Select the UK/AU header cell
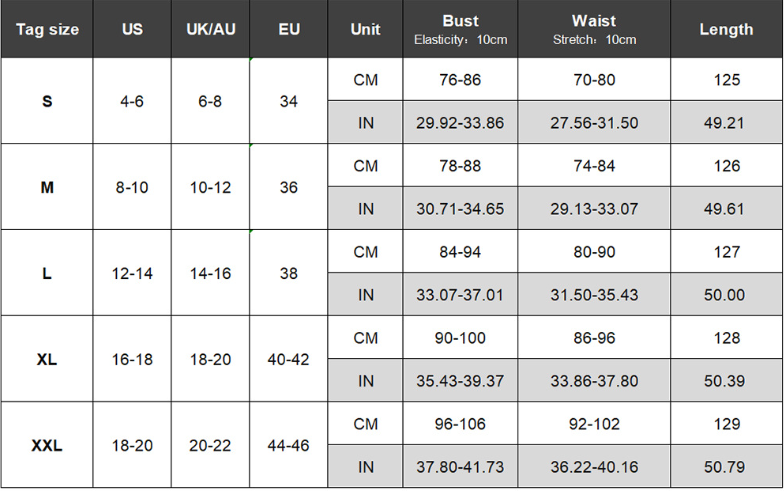Screen dimensions: 784x491 (x=210, y=29)
